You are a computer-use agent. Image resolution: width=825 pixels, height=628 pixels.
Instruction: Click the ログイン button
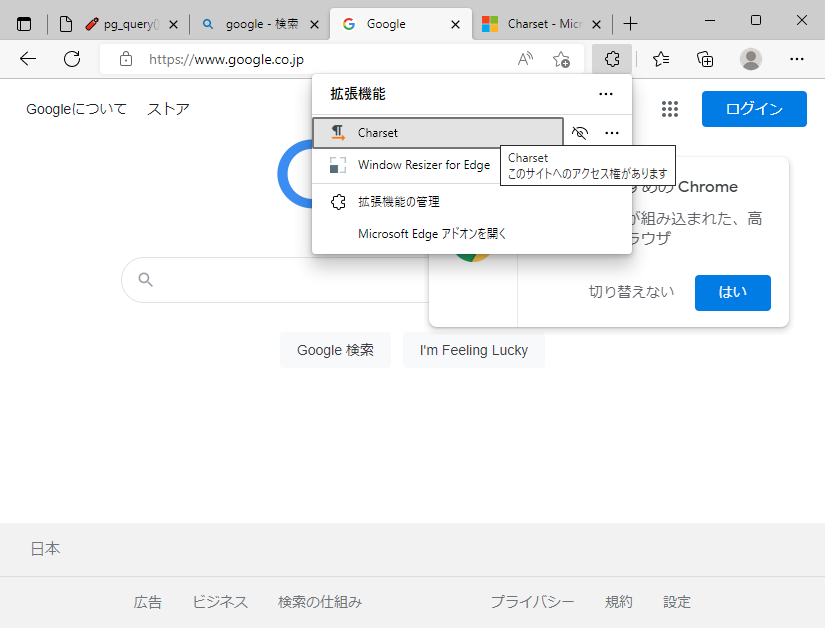[x=754, y=109]
